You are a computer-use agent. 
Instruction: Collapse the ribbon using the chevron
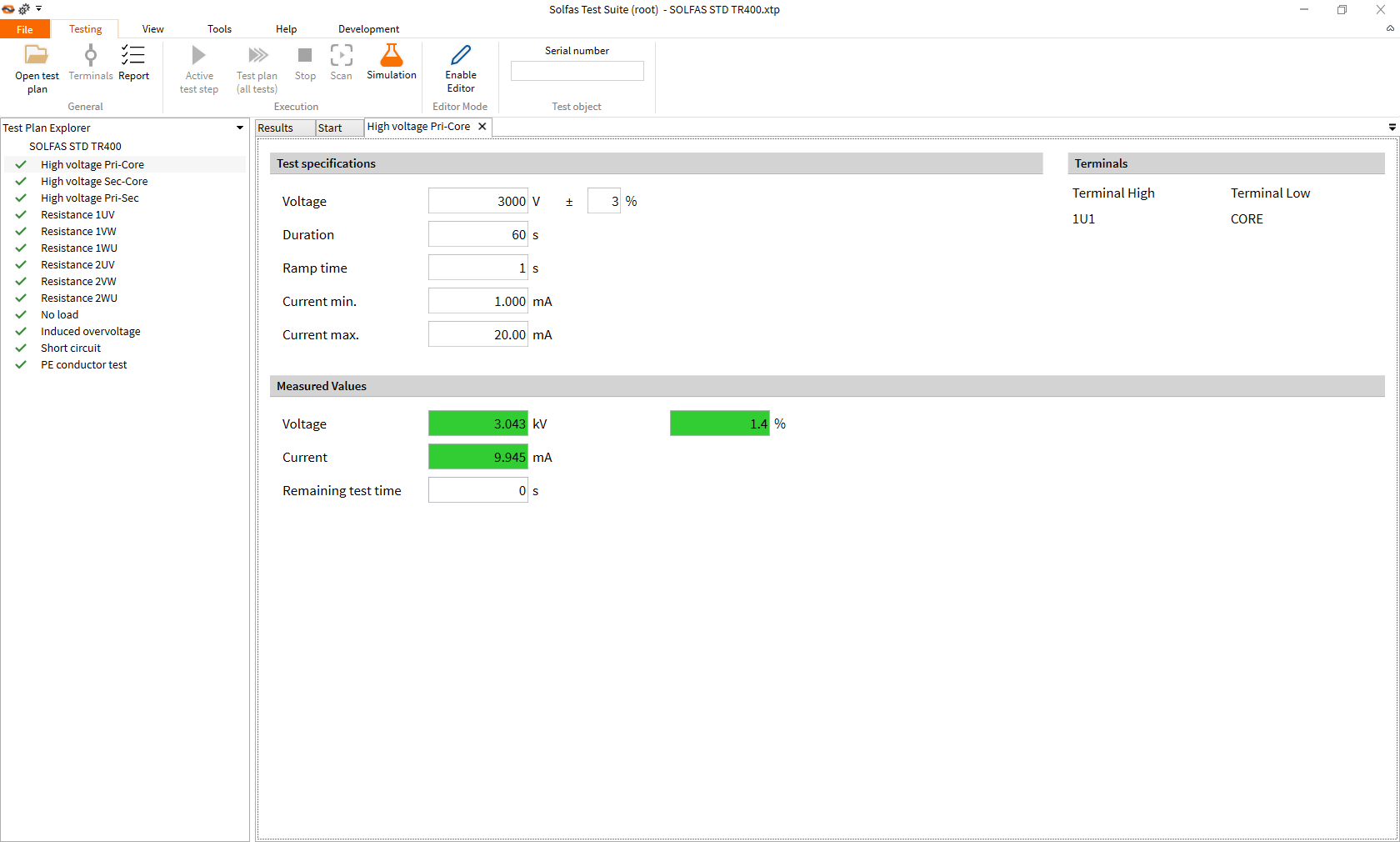[x=1390, y=28]
